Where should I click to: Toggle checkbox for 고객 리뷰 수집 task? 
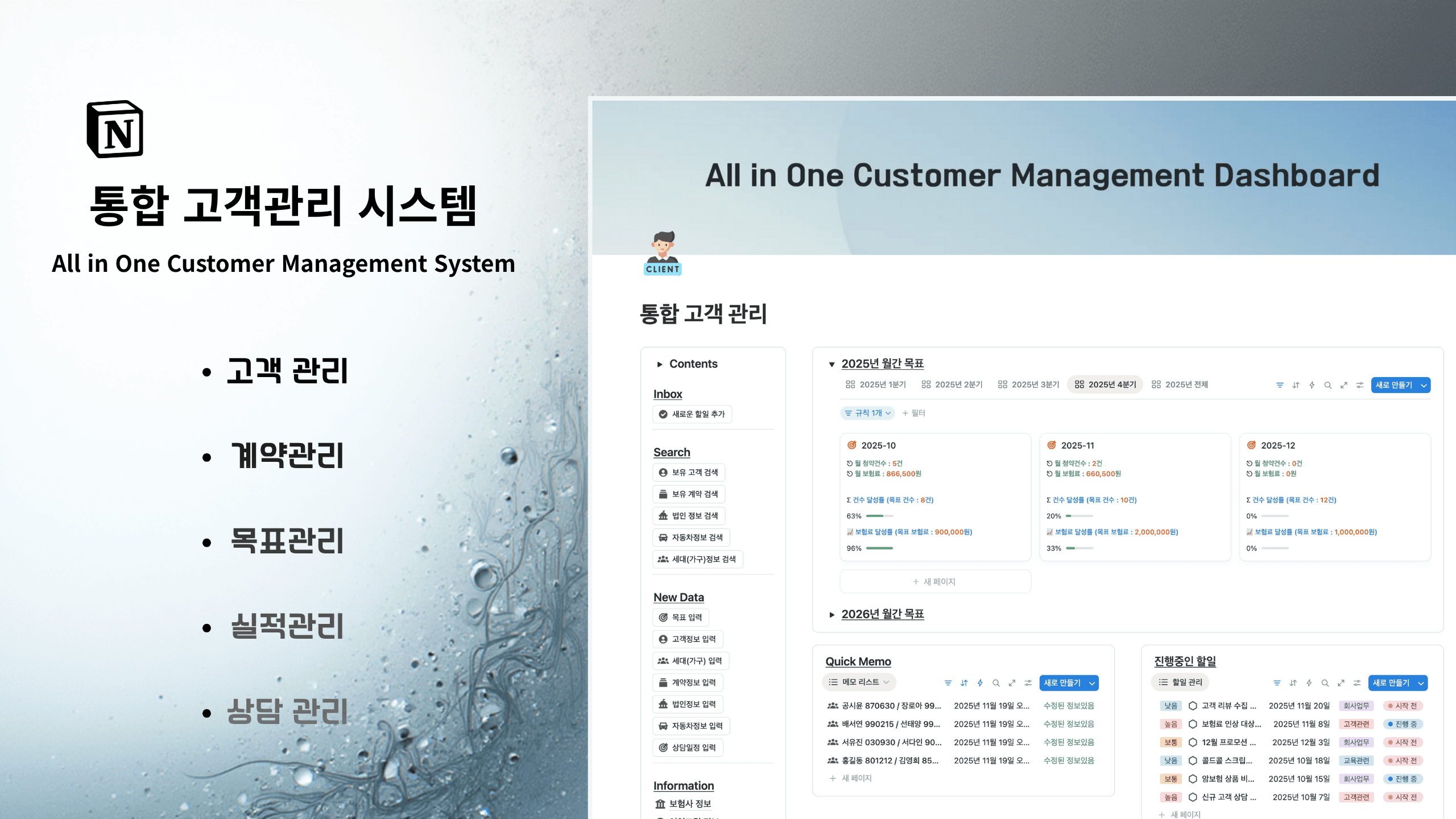click(x=1193, y=706)
